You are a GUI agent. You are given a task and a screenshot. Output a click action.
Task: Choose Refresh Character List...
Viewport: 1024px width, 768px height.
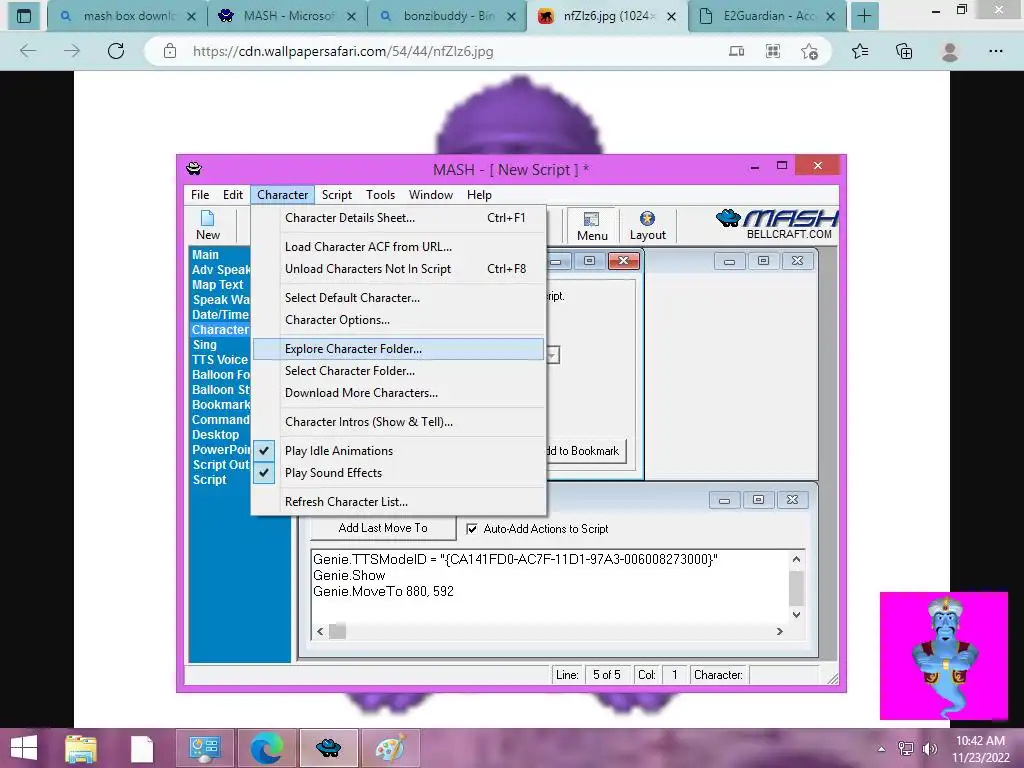pos(398,502)
